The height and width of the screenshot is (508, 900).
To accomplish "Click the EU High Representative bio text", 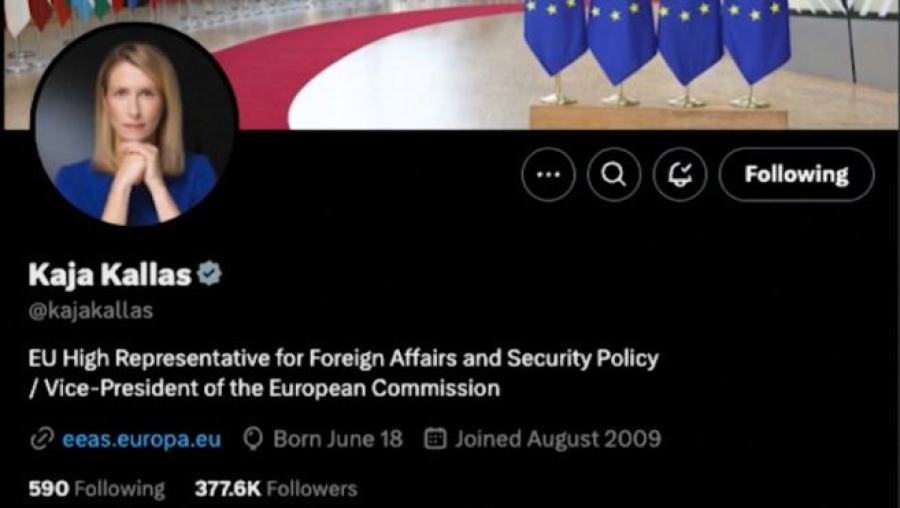I will pos(343,359).
